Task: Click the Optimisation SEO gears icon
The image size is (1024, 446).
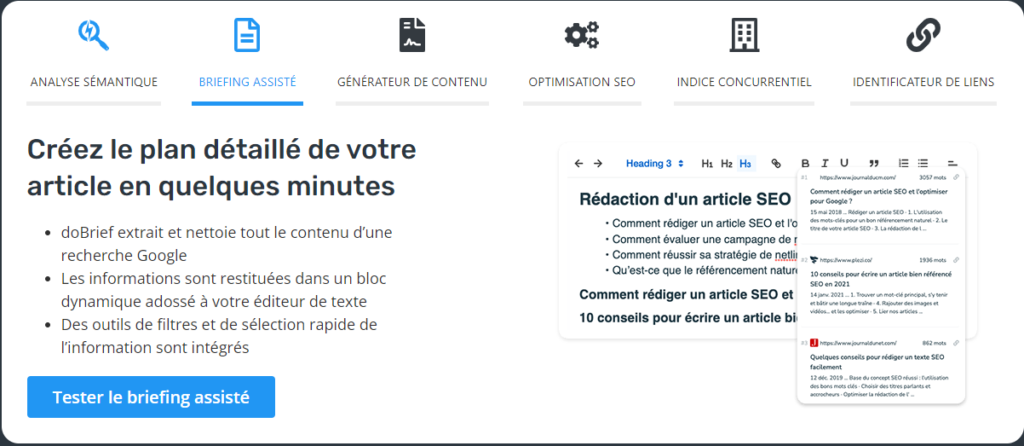Action: click(x=581, y=35)
